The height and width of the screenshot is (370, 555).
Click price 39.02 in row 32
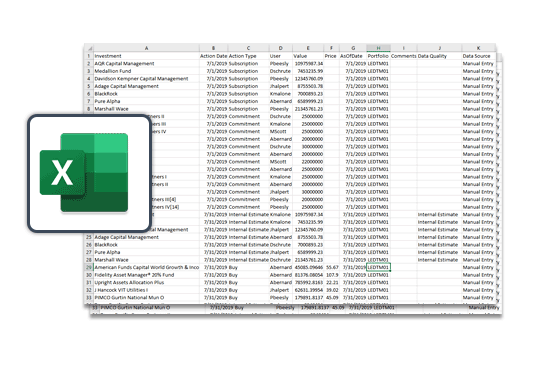(x=332, y=290)
